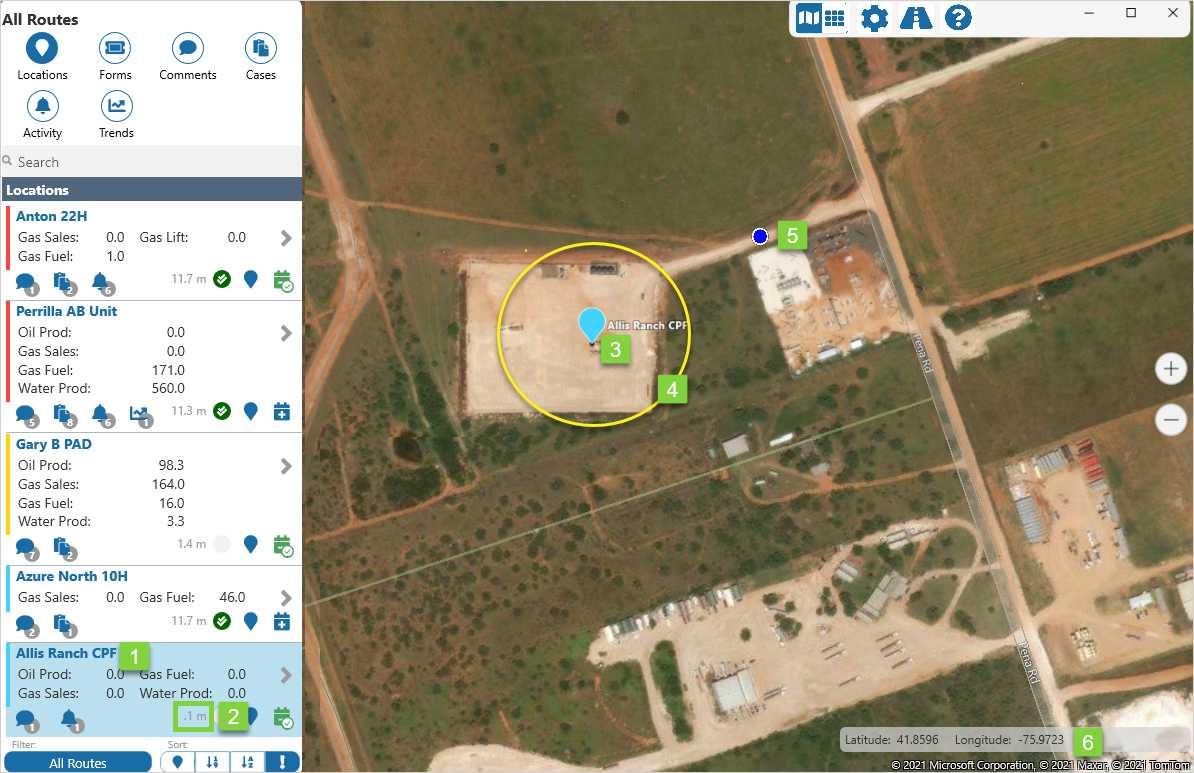1194x773 pixels.
Task: Sort locations by distance pin
Action: pos(177,762)
